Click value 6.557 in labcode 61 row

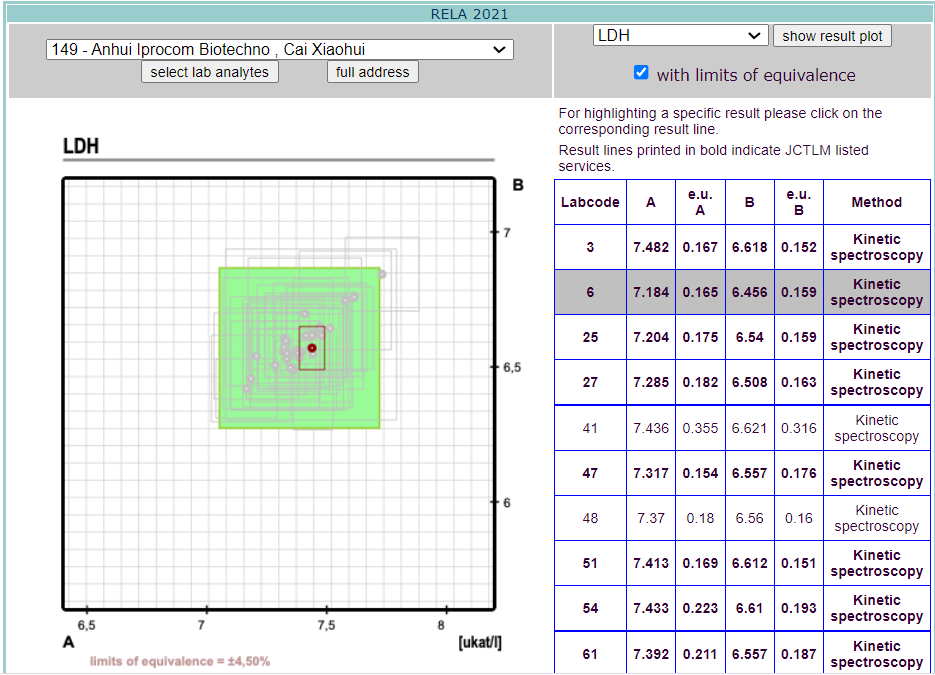(750, 654)
